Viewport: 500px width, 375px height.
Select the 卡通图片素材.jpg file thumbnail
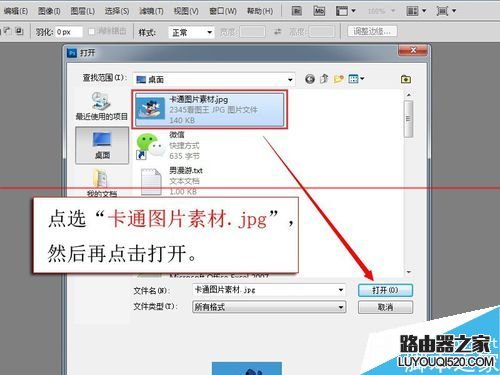click(x=151, y=108)
